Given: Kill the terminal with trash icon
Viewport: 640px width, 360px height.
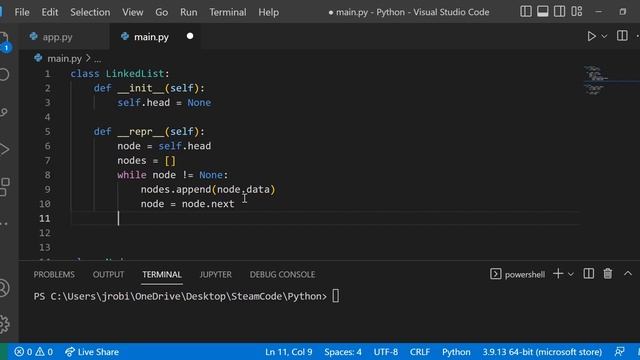Looking at the screenshot, I should 608,274.
